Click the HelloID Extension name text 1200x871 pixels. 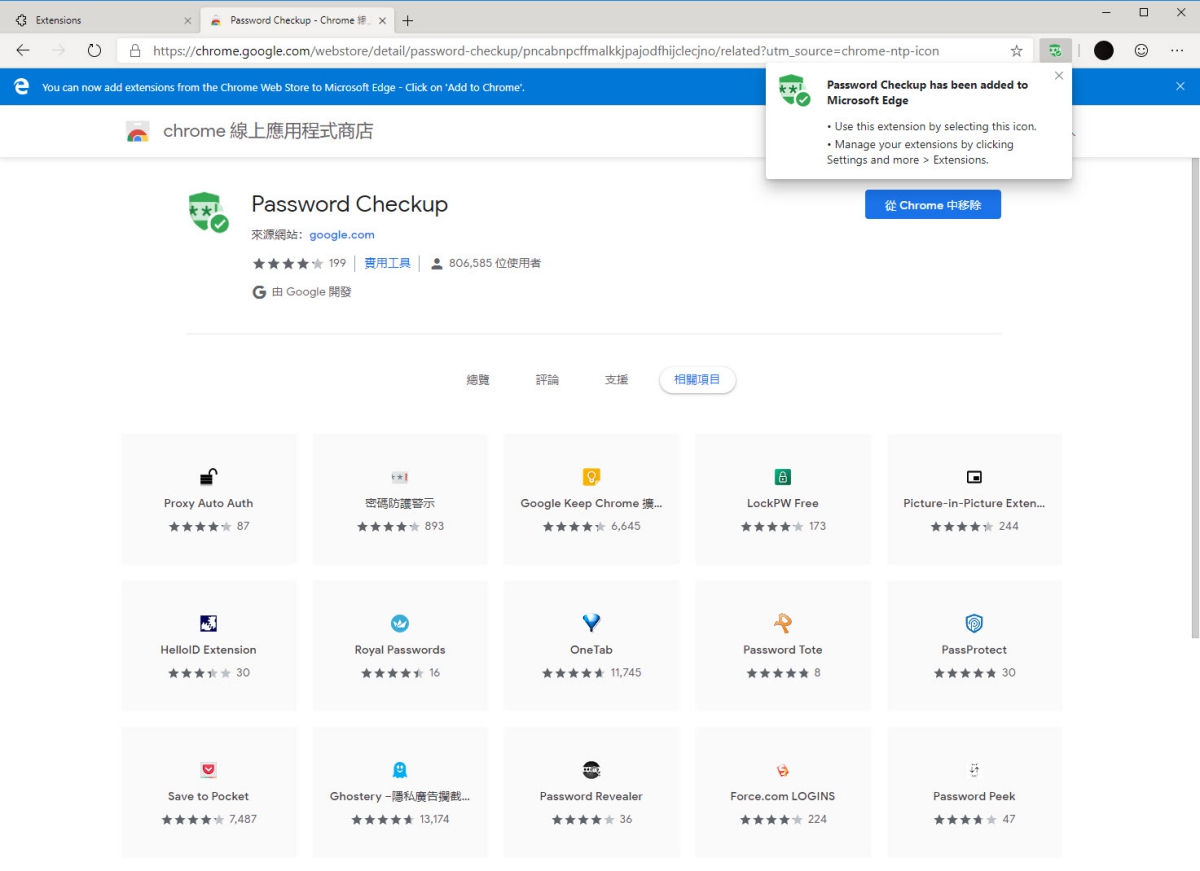[209, 650]
